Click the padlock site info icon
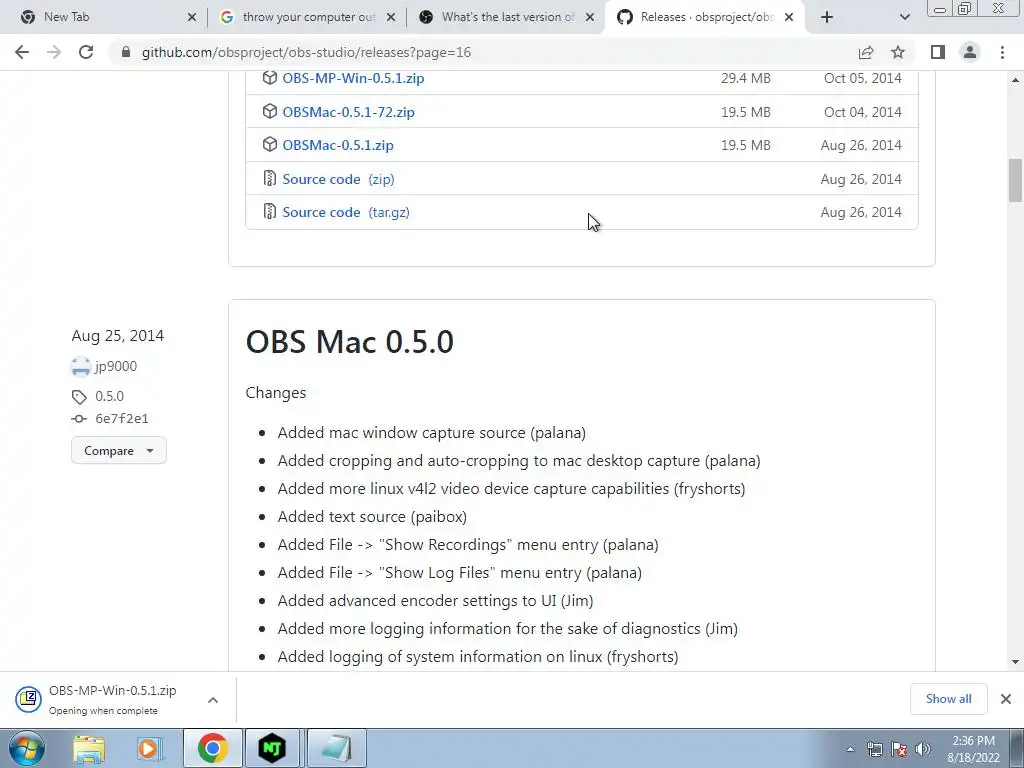The image size is (1024, 768). coord(126,52)
